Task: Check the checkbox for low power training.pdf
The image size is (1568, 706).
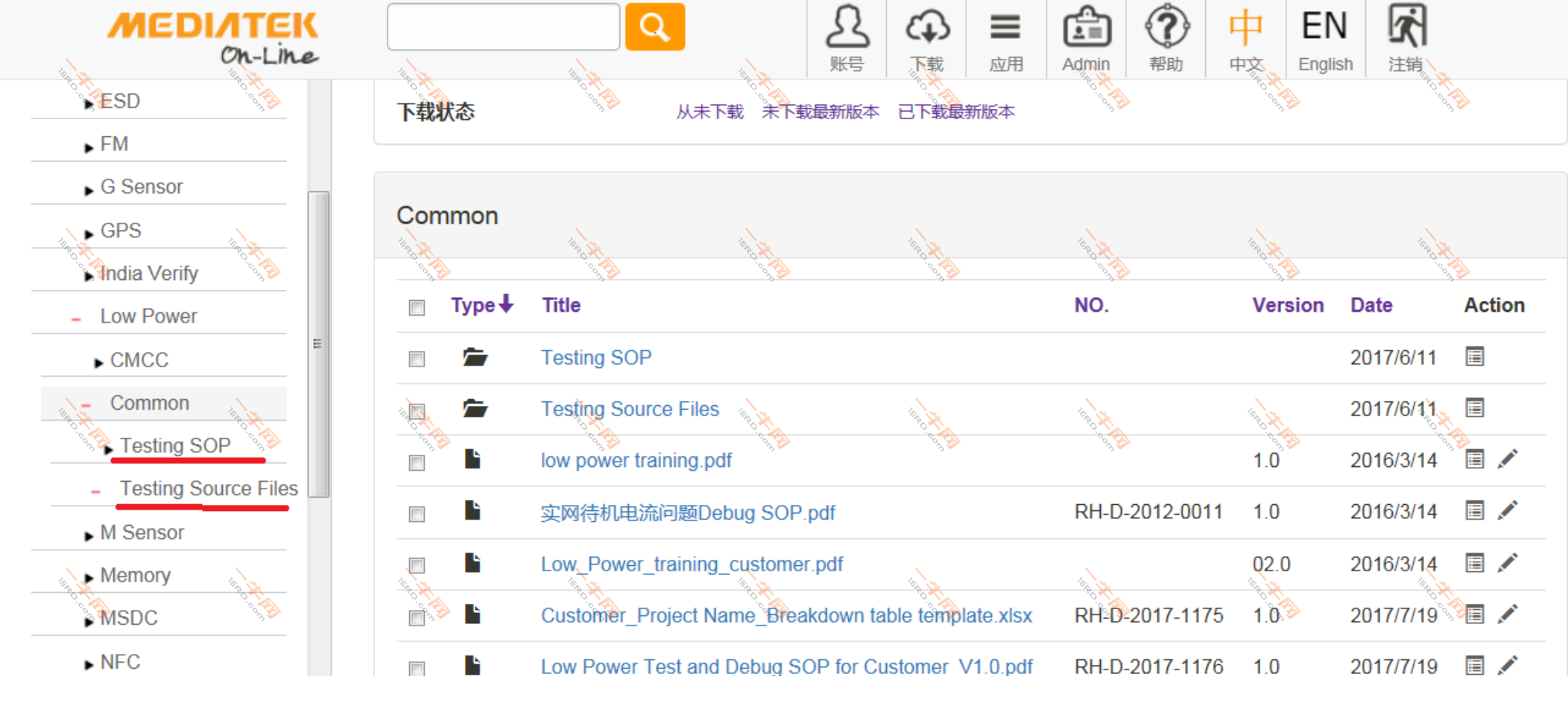Action: click(416, 462)
